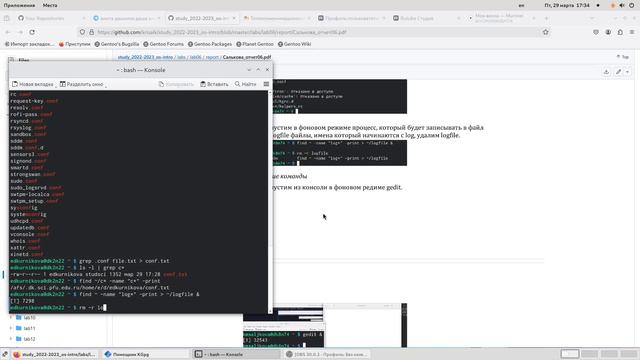Expand the lab10 folder in file tree
The image size is (640, 360).
point(11,317)
